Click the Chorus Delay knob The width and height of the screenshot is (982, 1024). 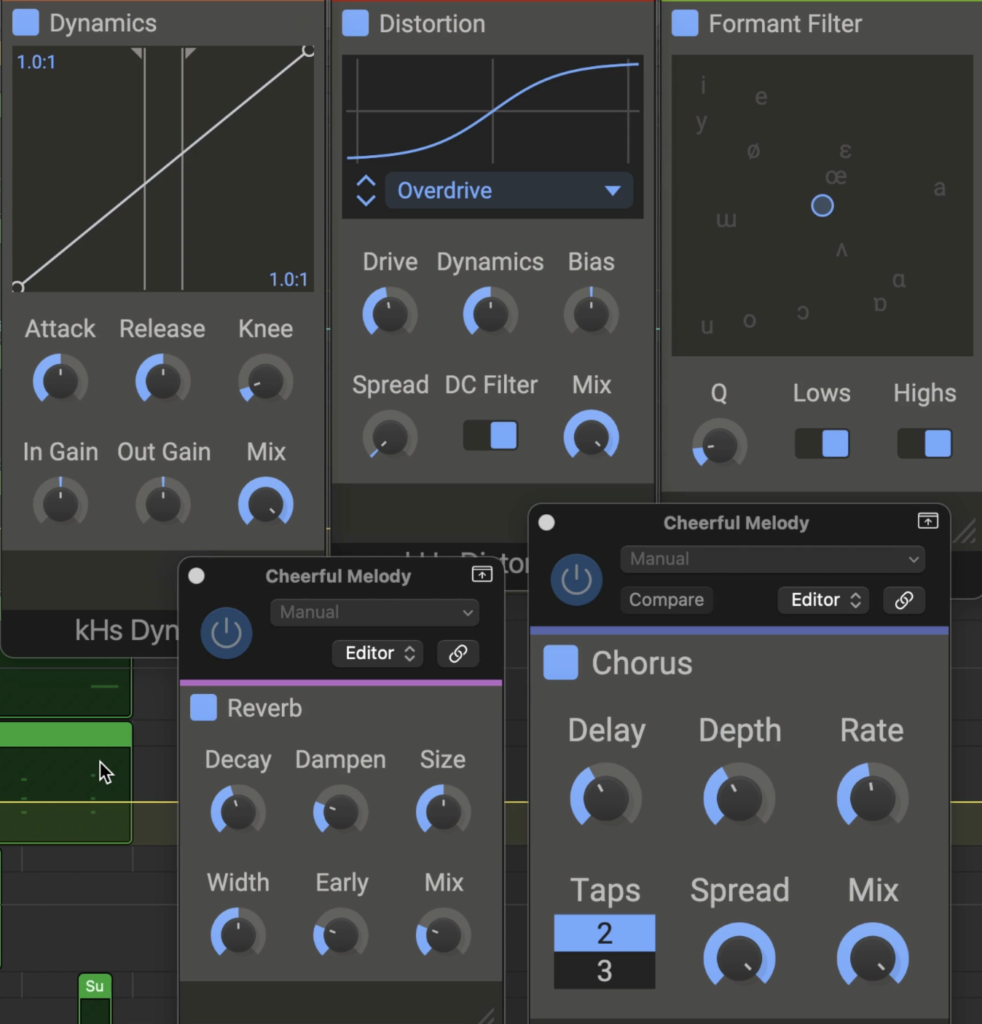[605, 797]
